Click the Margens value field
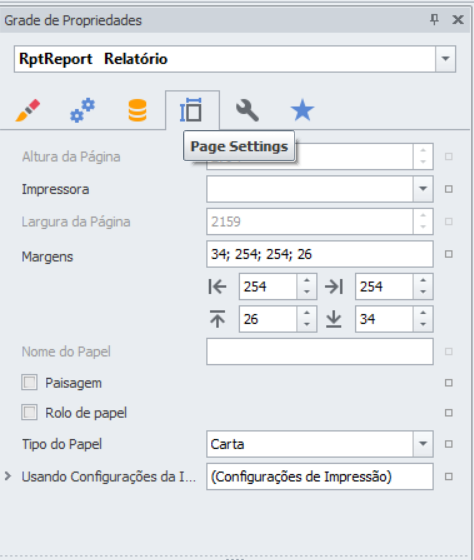 320,254
